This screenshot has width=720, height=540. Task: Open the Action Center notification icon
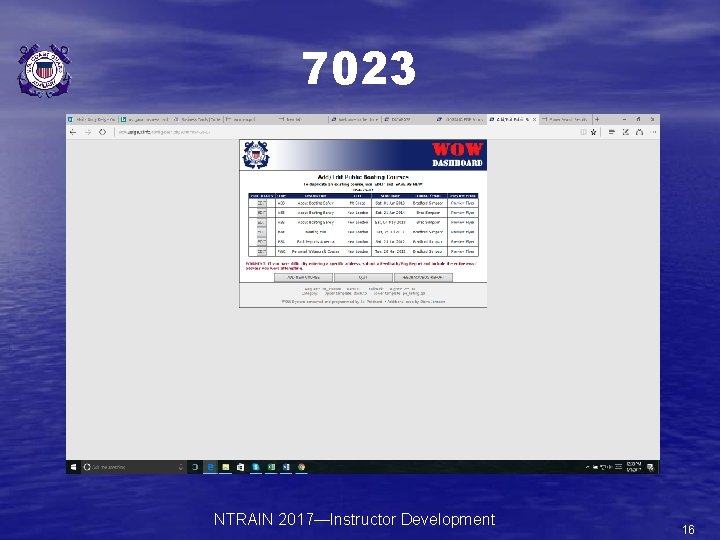click(651, 467)
